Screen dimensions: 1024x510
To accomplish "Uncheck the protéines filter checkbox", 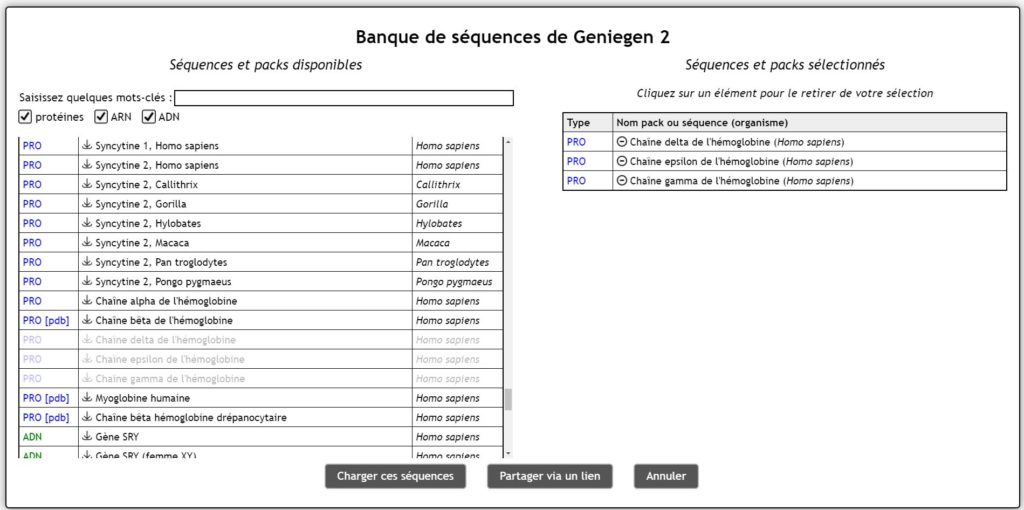I will tap(26, 117).
